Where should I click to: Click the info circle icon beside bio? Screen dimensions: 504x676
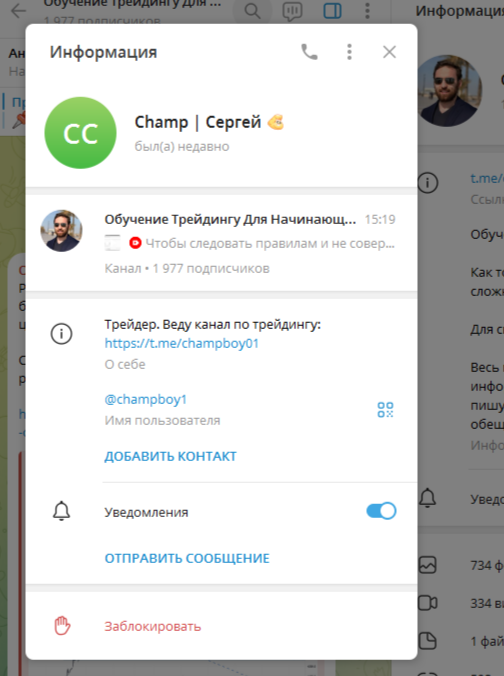62,334
